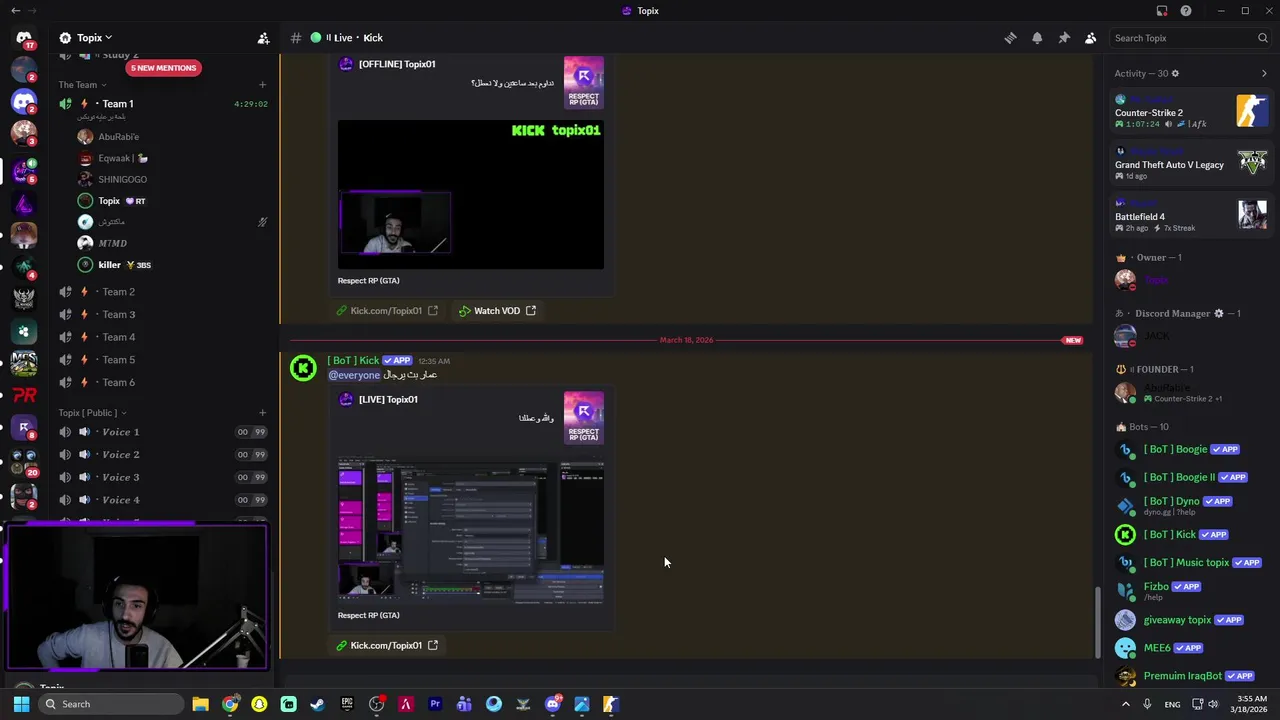Open inbox icon in title bar
The height and width of the screenshot is (720, 1280).
click(1162, 11)
